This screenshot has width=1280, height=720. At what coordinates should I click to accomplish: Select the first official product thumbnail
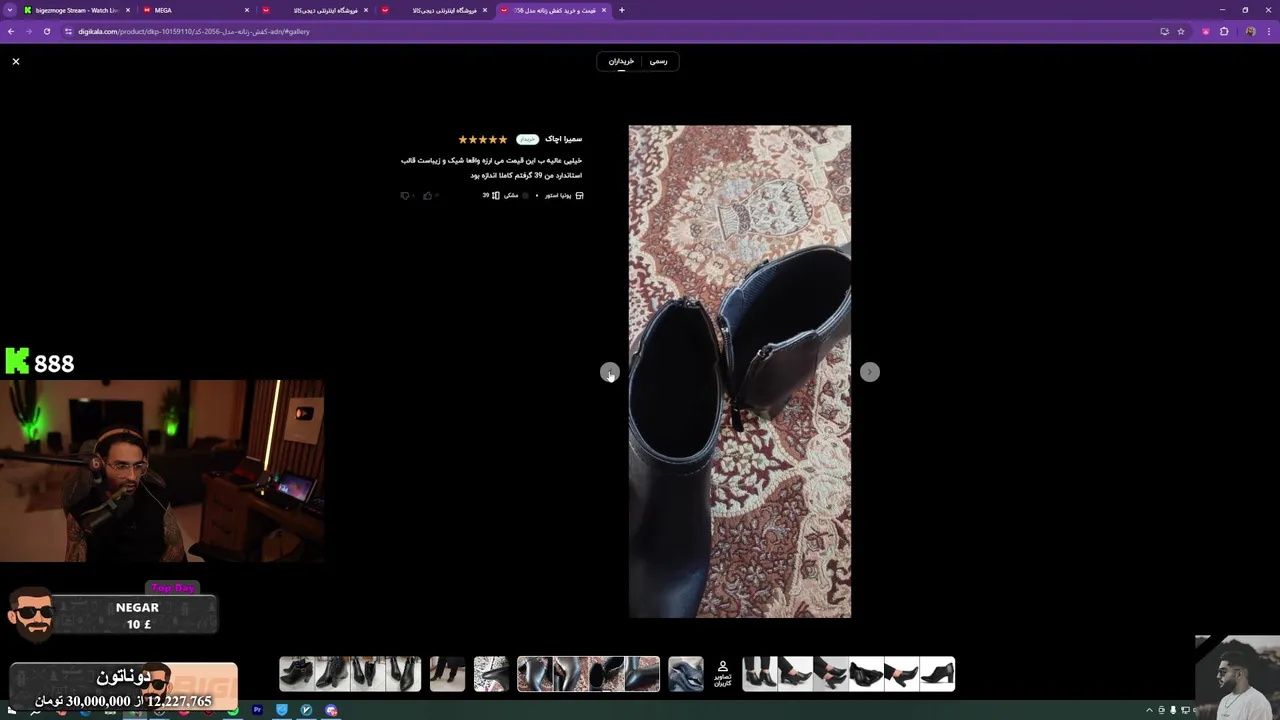tap(760, 674)
